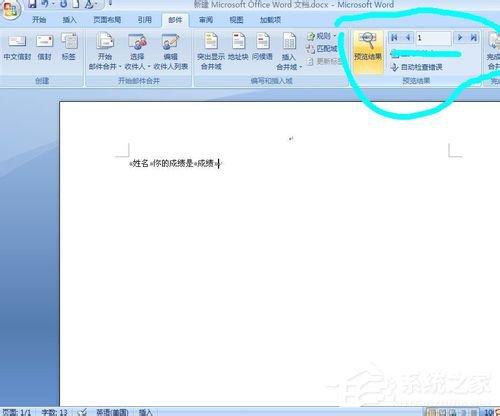Open the 选择收件人 dropdown button
This screenshot has width=500, height=416.
pos(137,52)
